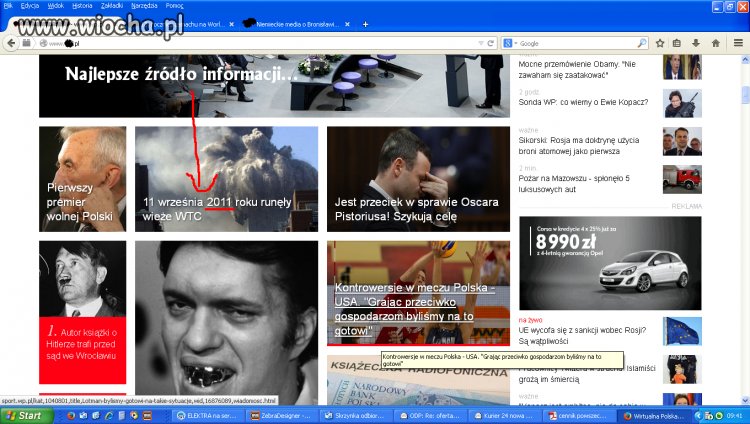
Task: Click the top 'Najlepsze źródło informacji' banner image
Action: [274, 86]
